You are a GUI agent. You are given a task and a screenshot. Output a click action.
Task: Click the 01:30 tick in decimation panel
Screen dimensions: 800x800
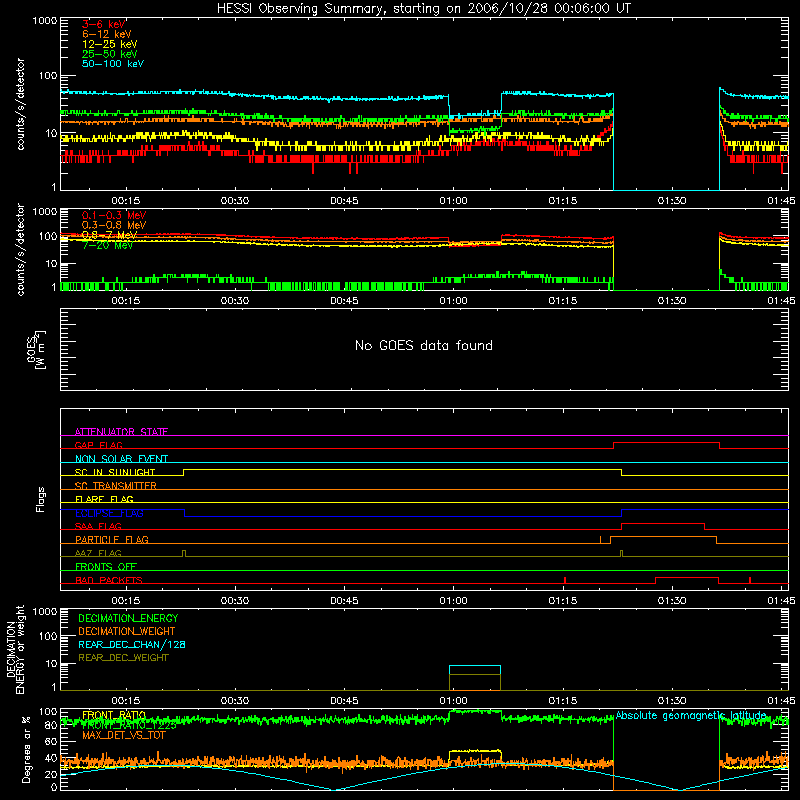tap(671, 701)
